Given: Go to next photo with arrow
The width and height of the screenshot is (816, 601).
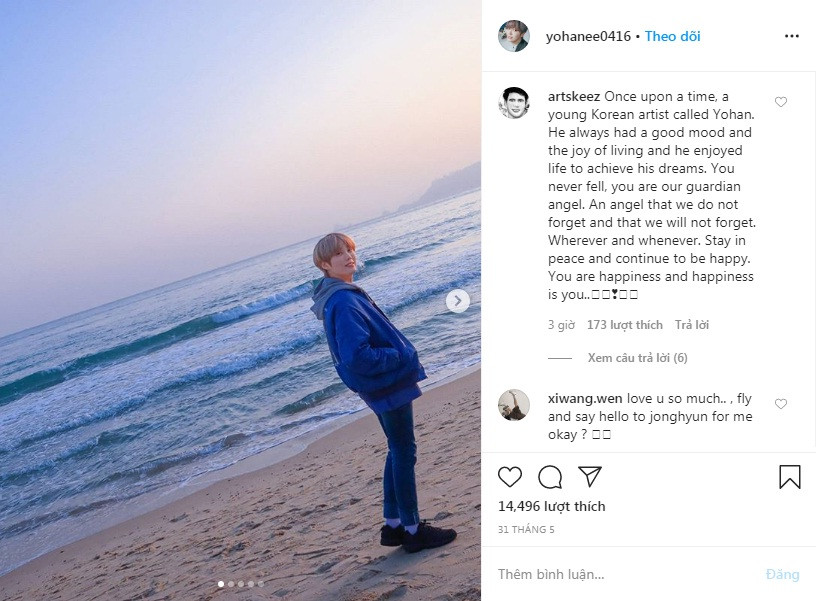Looking at the screenshot, I should coord(458,300).
